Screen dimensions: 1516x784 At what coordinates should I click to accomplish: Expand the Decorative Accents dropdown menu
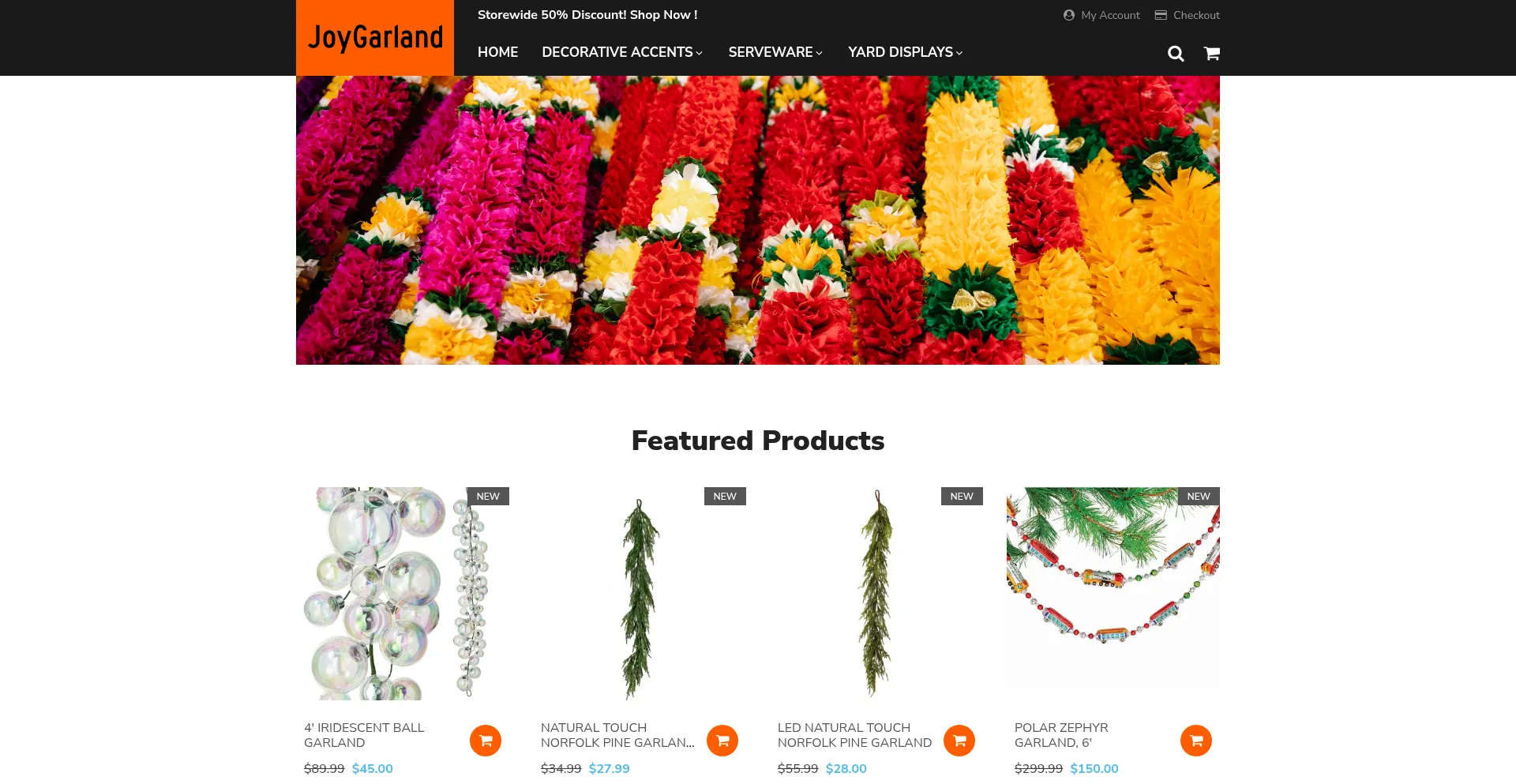coord(622,52)
